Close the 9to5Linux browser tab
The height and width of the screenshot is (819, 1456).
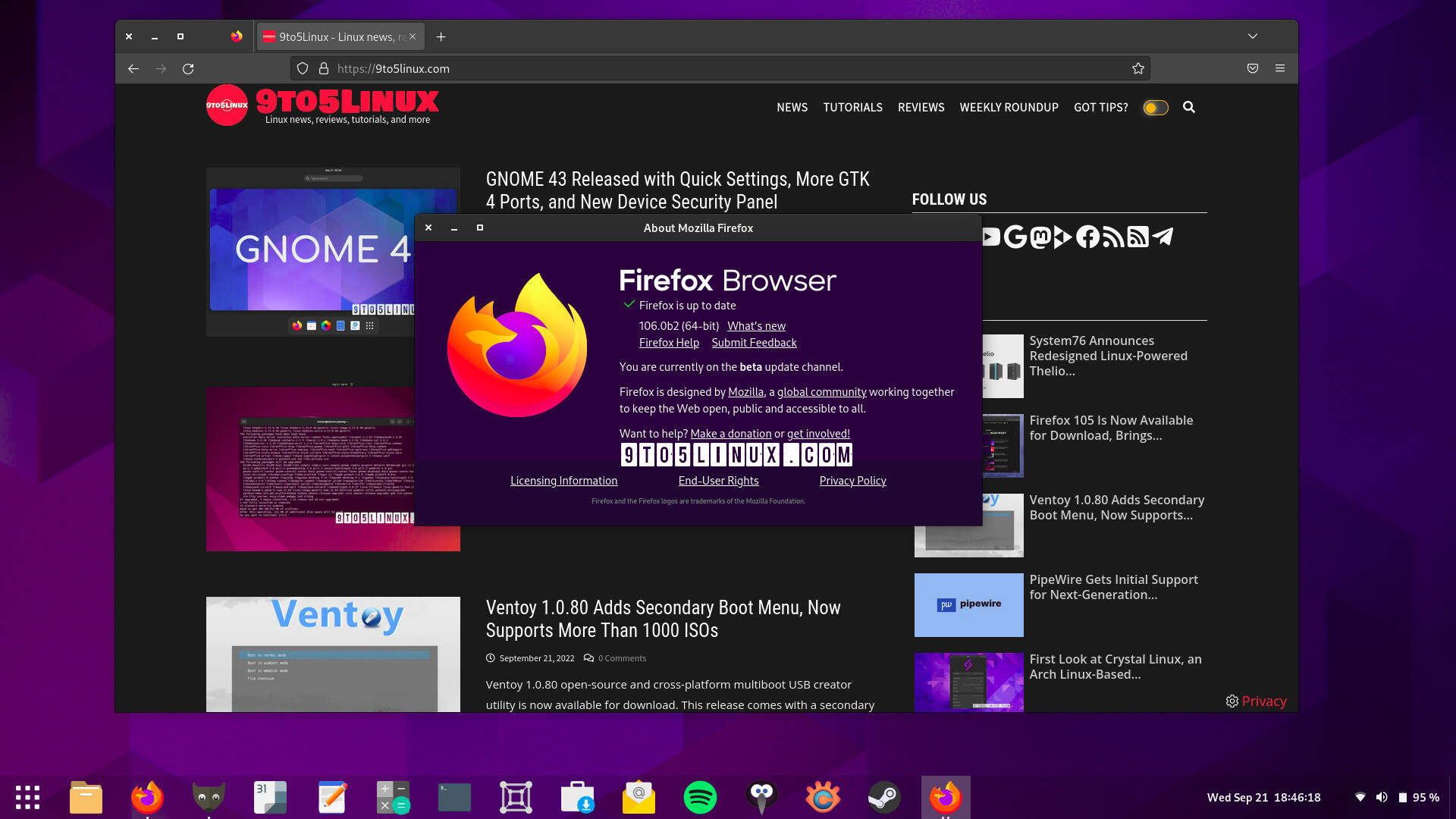coord(413,36)
